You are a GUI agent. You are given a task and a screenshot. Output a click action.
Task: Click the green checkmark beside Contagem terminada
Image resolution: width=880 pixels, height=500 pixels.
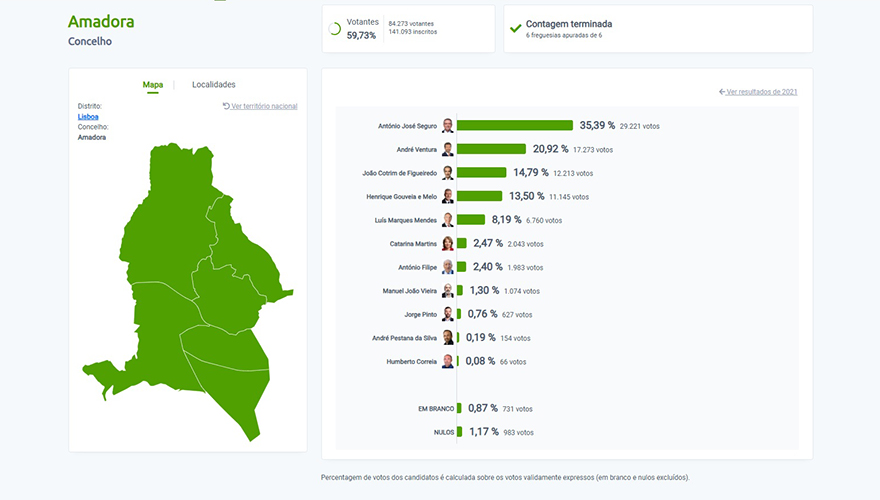[x=515, y=28]
